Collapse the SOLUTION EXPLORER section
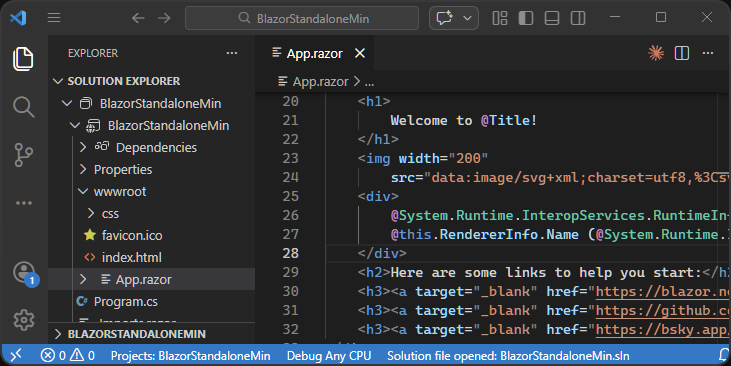The image size is (731, 366). pyautogui.click(x=58, y=81)
